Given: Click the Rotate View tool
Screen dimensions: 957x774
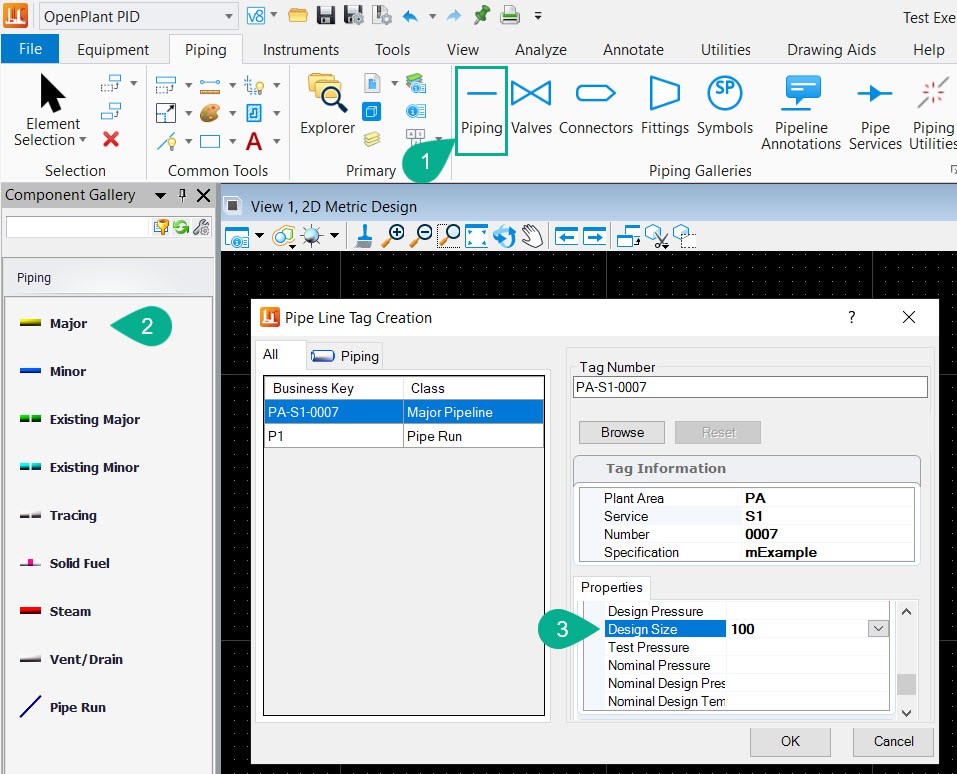Looking at the screenshot, I should coord(504,236).
